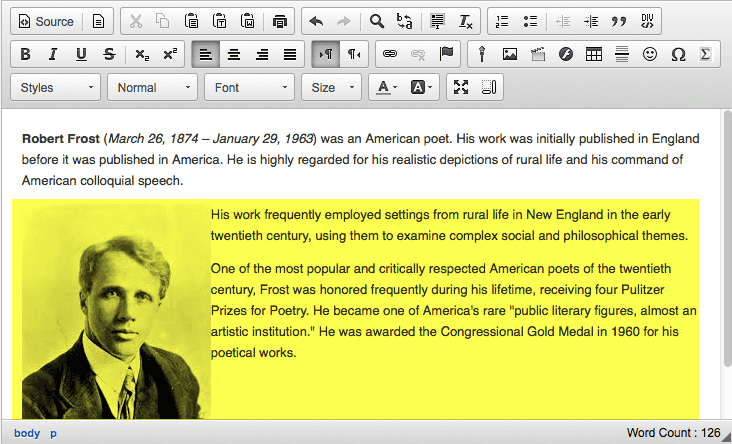The width and height of the screenshot is (732, 444).
Task: Insert a numbered list
Action: click(x=502, y=21)
